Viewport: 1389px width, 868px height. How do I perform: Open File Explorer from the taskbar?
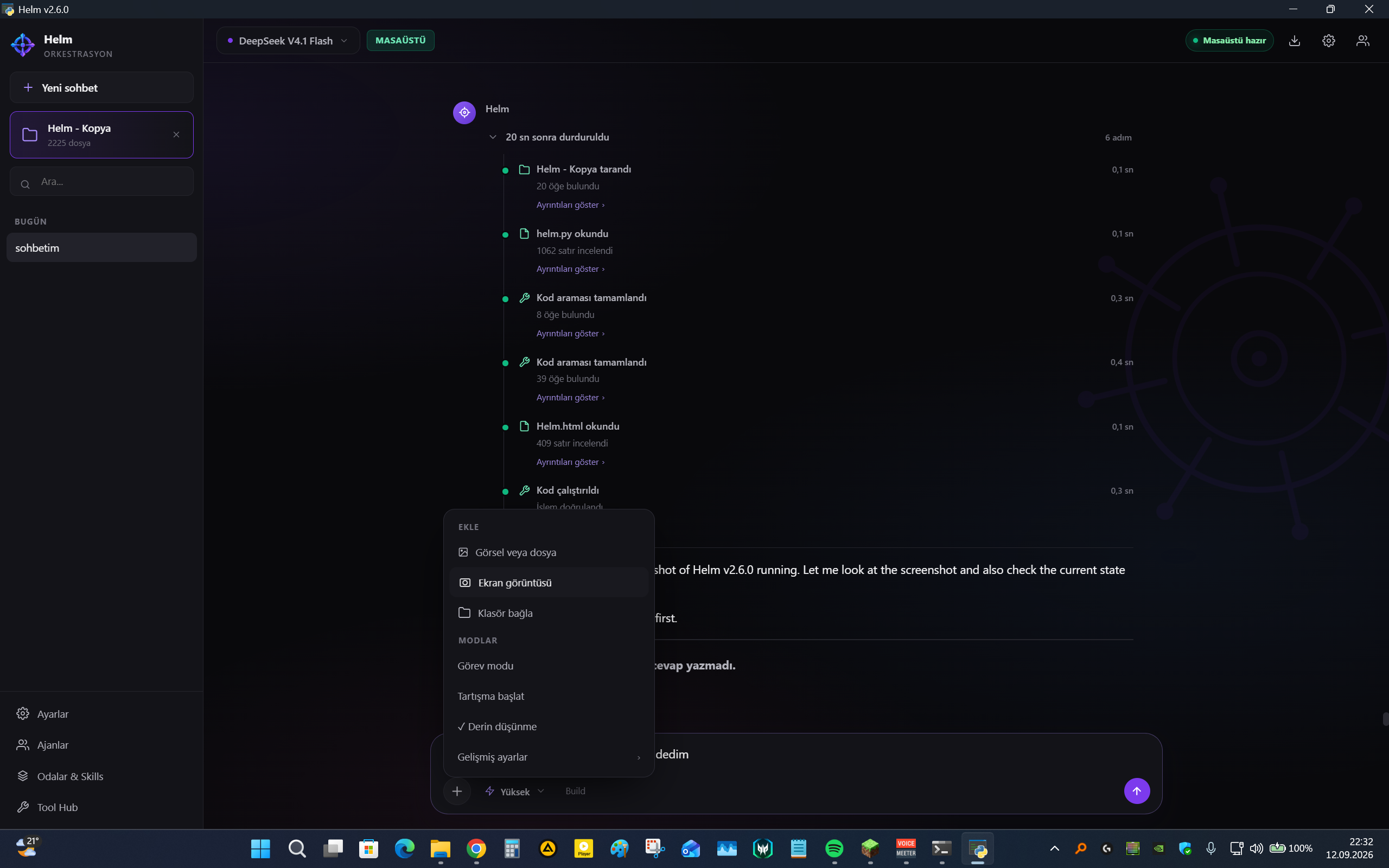click(440, 848)
